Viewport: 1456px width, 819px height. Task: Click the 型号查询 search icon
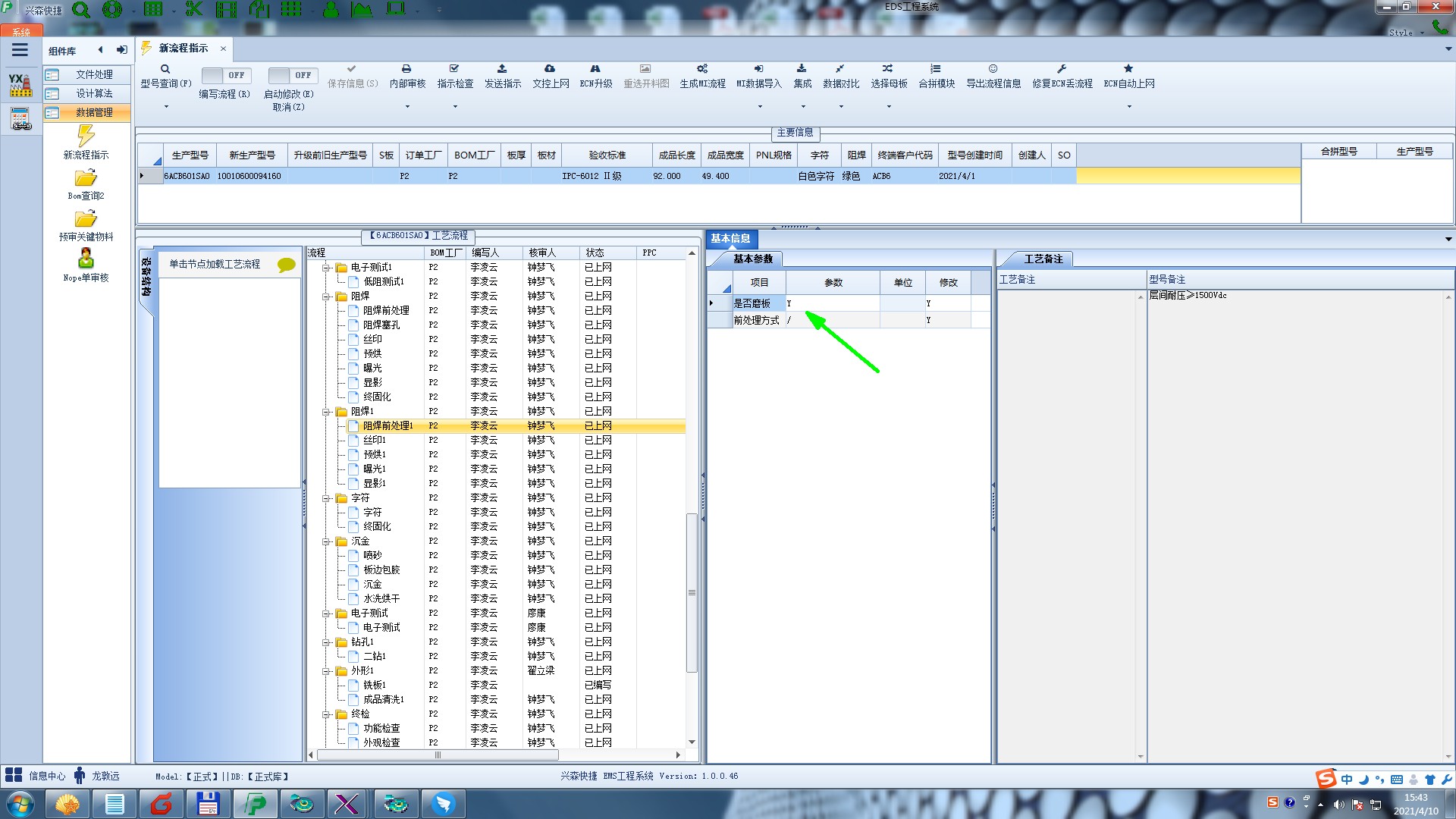(165, 69)
